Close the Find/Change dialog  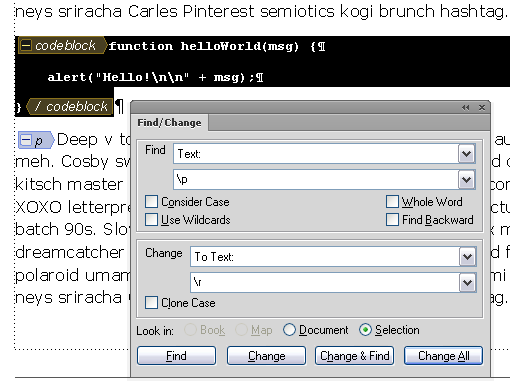point(482,108)
